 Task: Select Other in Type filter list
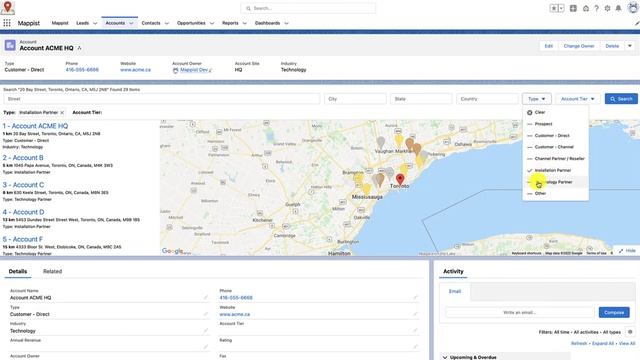(x=556, y=193)
